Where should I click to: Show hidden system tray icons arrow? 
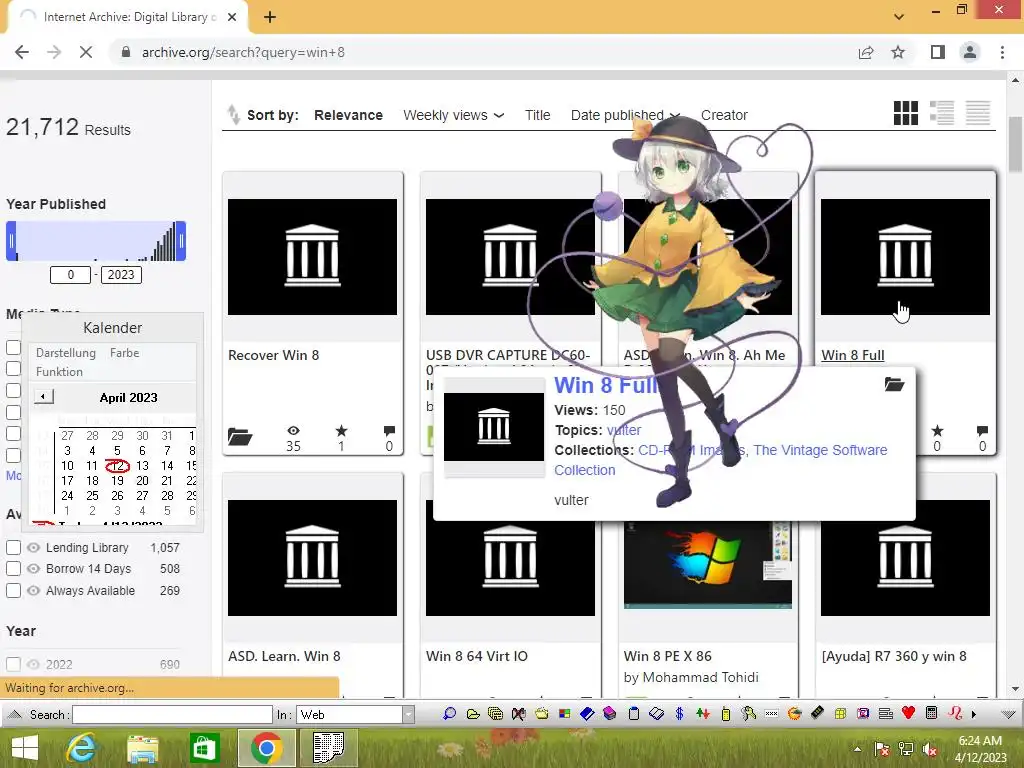pos(857,749)
